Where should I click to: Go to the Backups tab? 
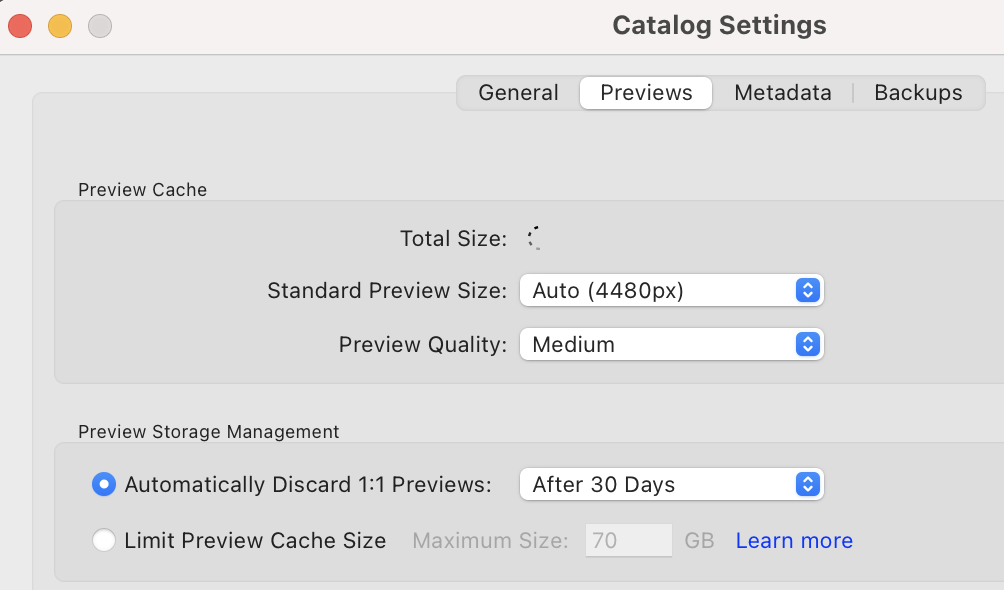pyautogui.click(x=918, y=93)
